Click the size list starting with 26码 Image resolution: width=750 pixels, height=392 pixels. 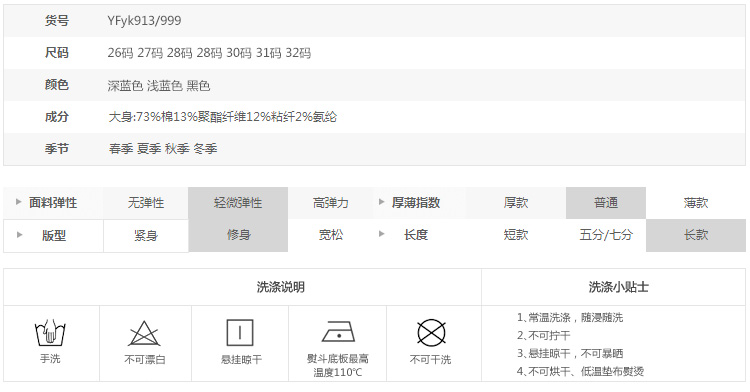point(209,53)
